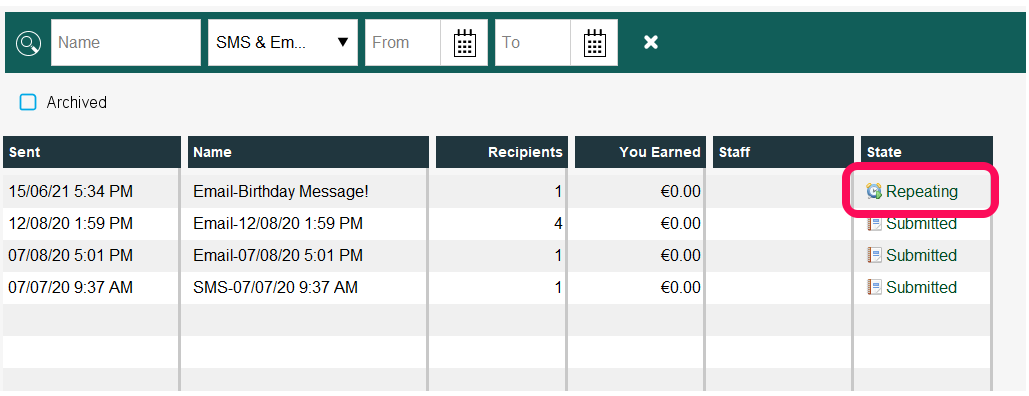The image size is (1029, 396).
Task: Click the dropdown arrow beside SMS & Em...
Action: pyautogui.click(x=342, y=43)
